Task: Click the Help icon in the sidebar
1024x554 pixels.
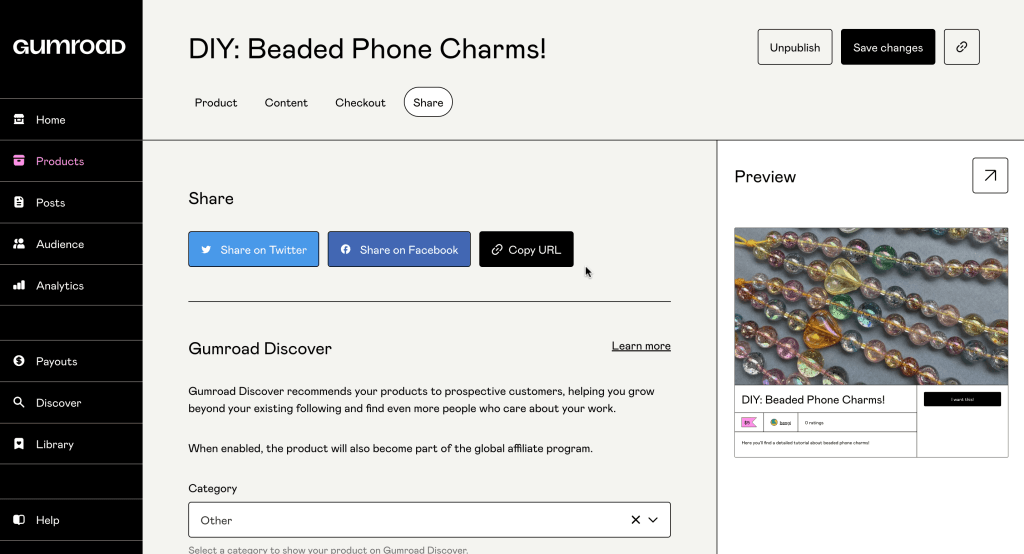Action: [x=19, y=519]
